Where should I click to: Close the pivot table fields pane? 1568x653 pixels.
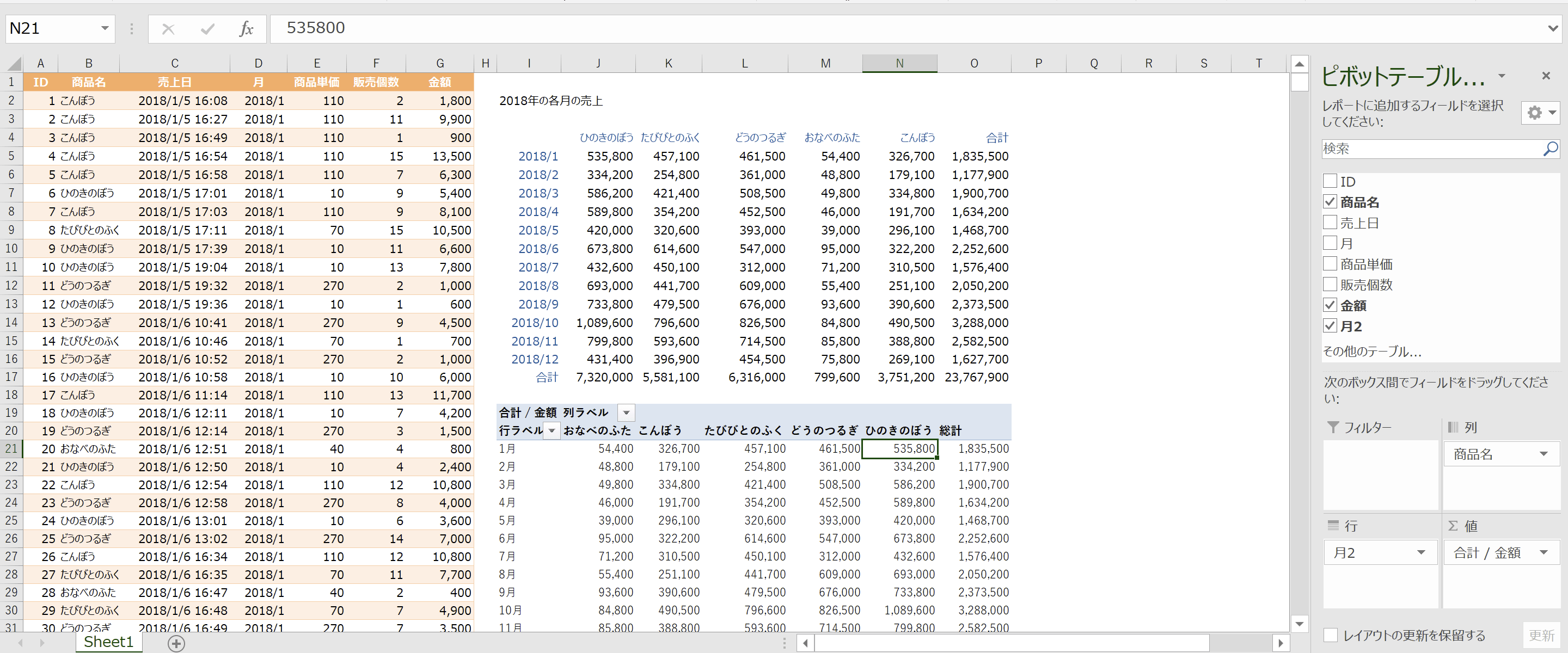(1546, 76)
